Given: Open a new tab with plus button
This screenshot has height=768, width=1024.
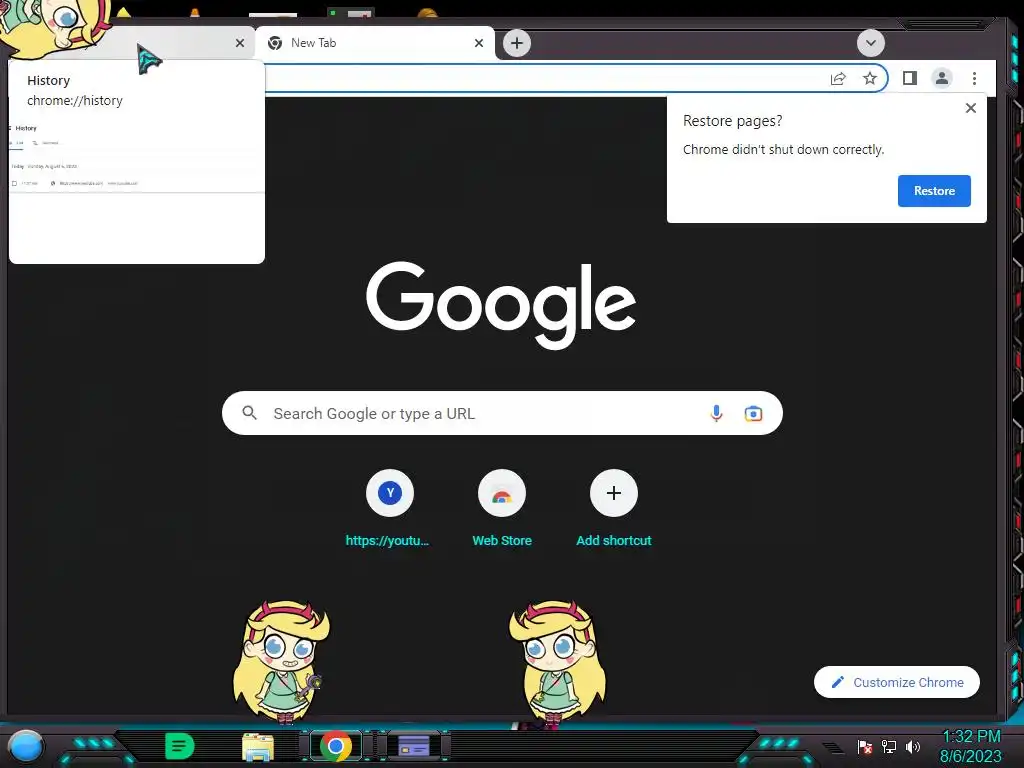Looking at the screenshot, I should tap(517, 43).
